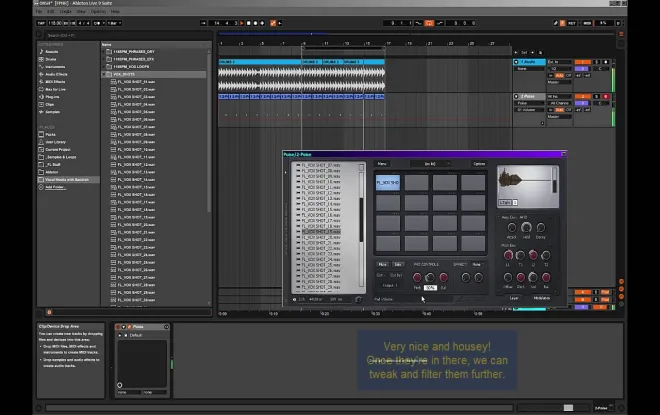660x415 pixels.
Task: Expand the 118BPM_VOX LOOPS folder
Action: point(104,67)
